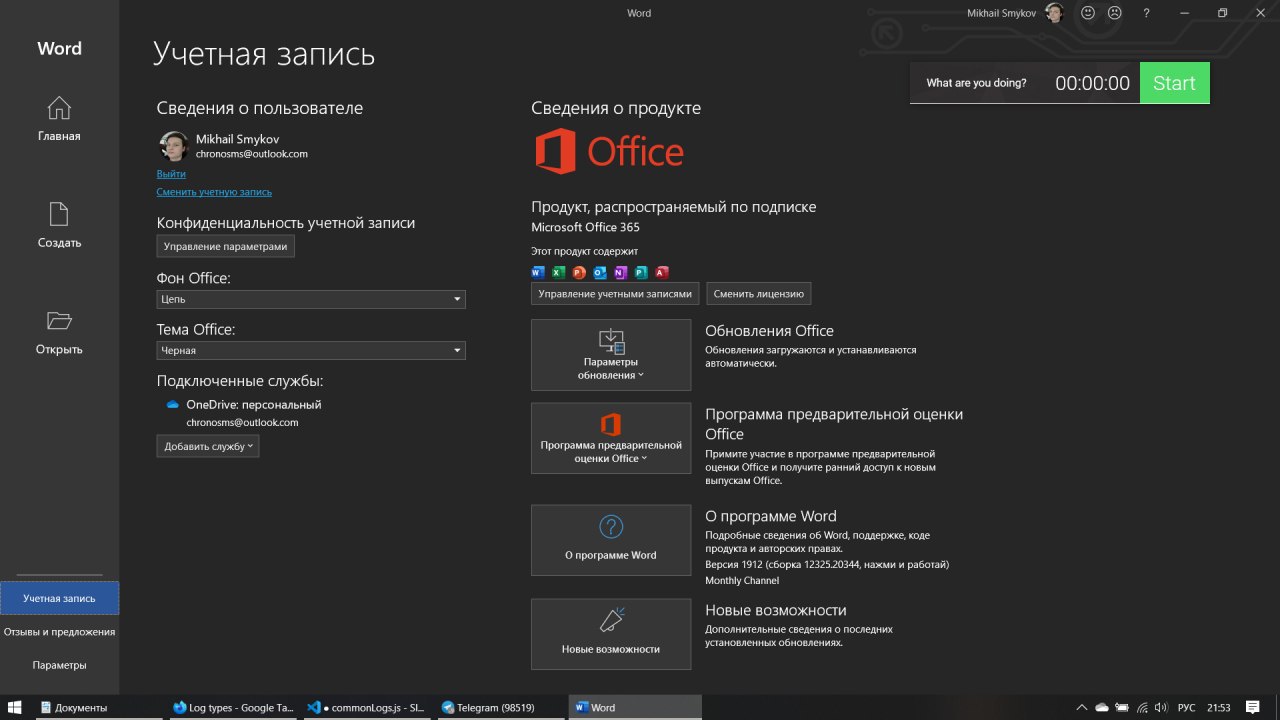Open the Главная home page

click(59, 119)
